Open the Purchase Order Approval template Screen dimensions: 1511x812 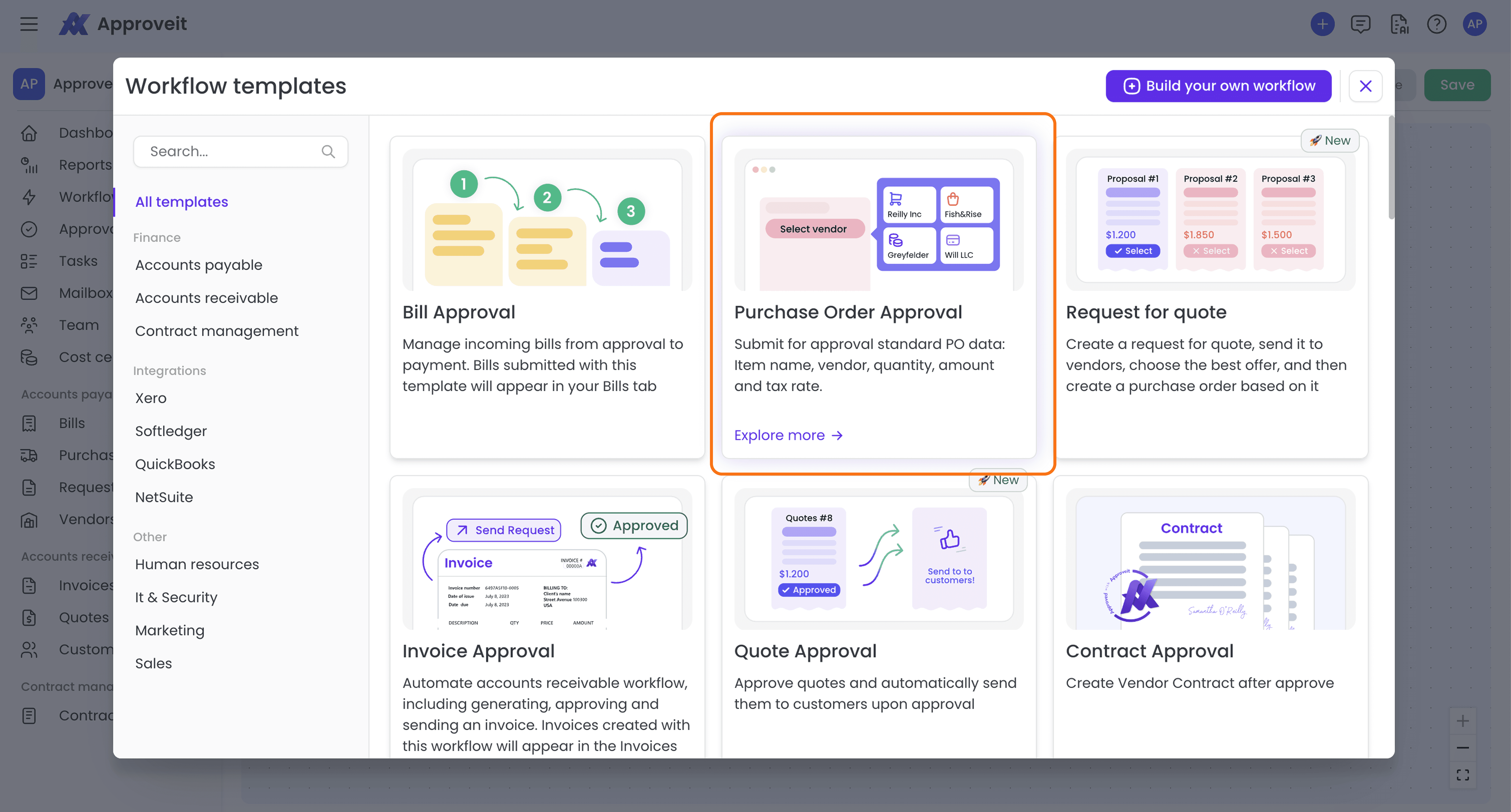click(x=879, y=297)
